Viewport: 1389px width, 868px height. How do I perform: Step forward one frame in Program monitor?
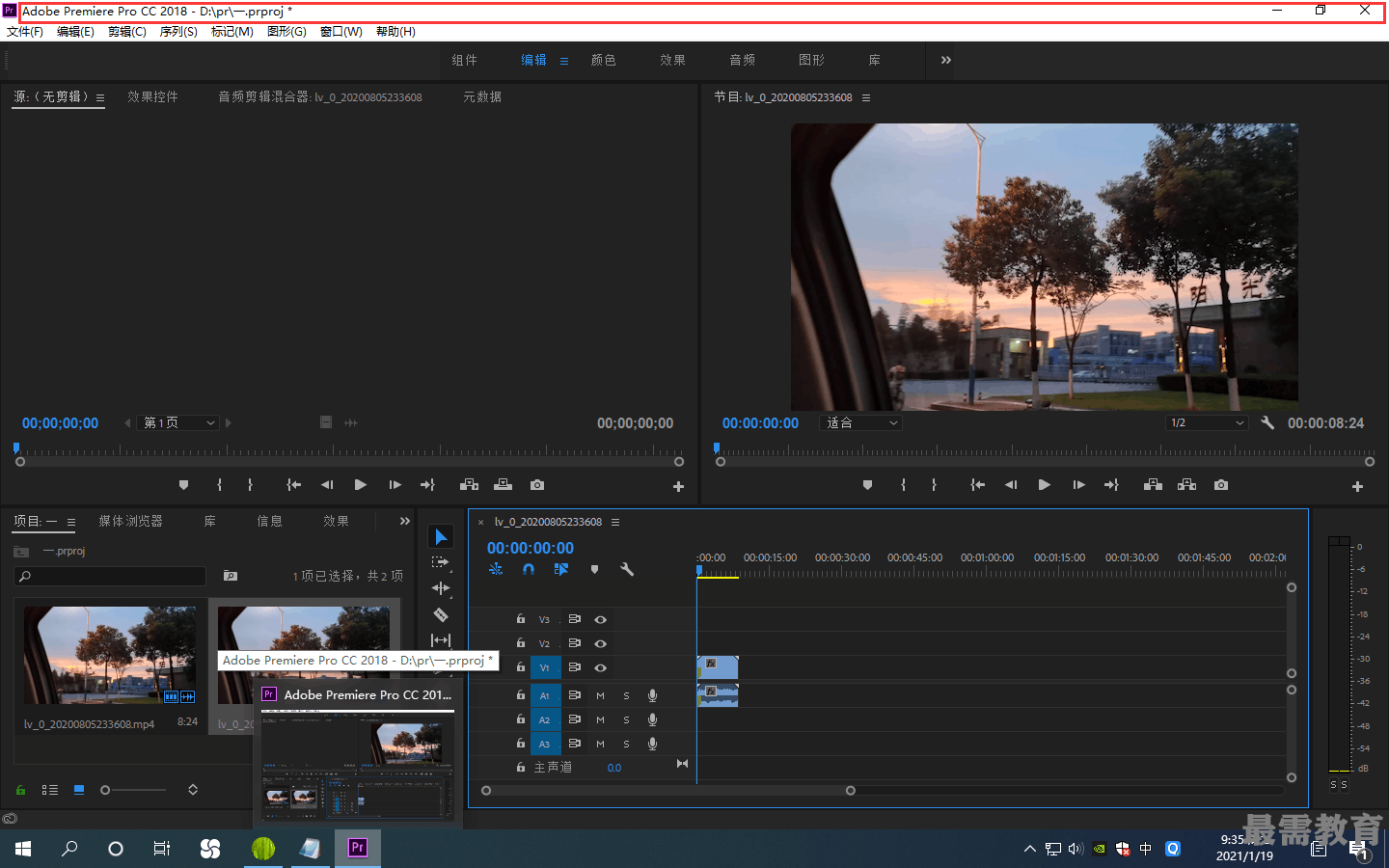point(1078,485)
